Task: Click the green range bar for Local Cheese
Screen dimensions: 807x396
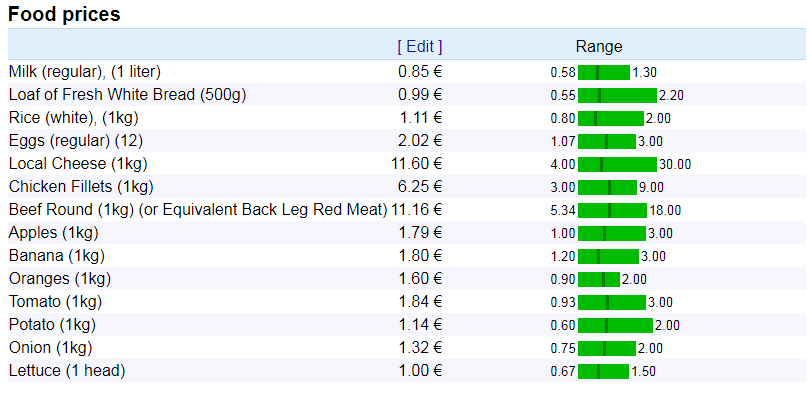Action: [x=618, y=165]
